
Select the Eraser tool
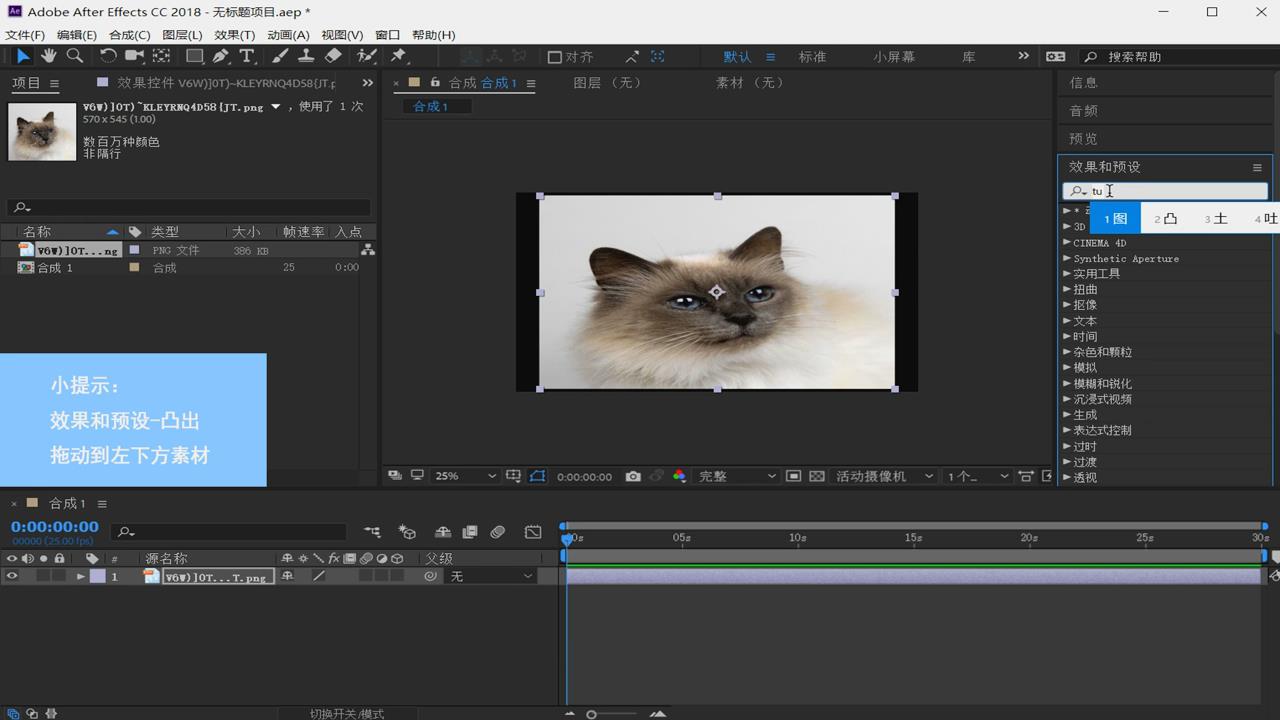[333, 56]
